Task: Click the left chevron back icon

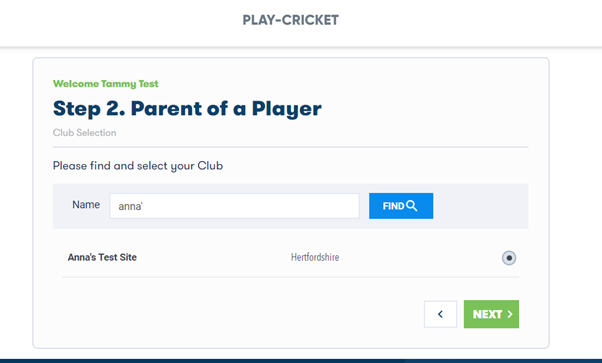Action: (440, 314)
